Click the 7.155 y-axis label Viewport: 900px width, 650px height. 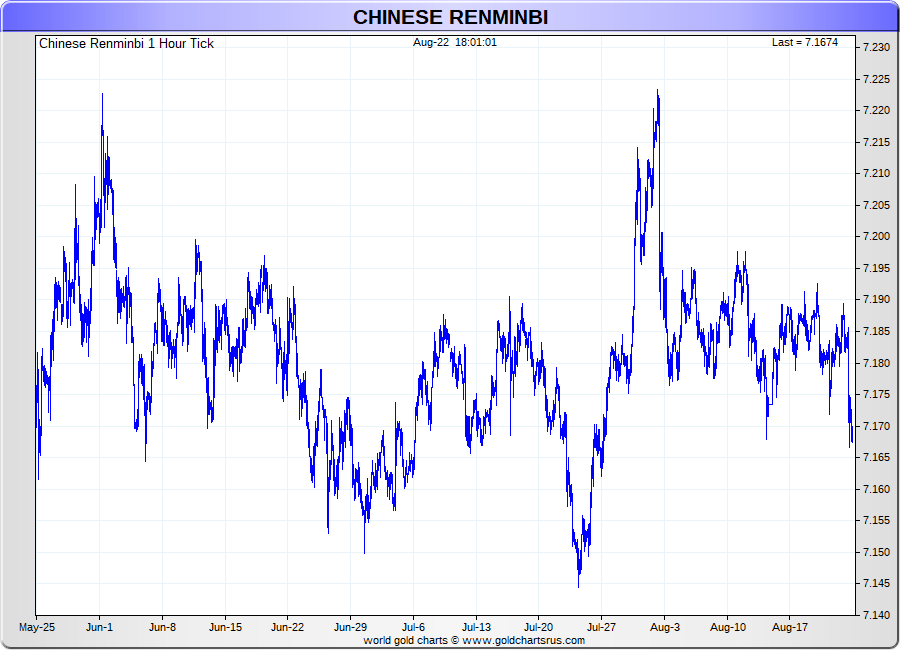click(x=876, y=521)
